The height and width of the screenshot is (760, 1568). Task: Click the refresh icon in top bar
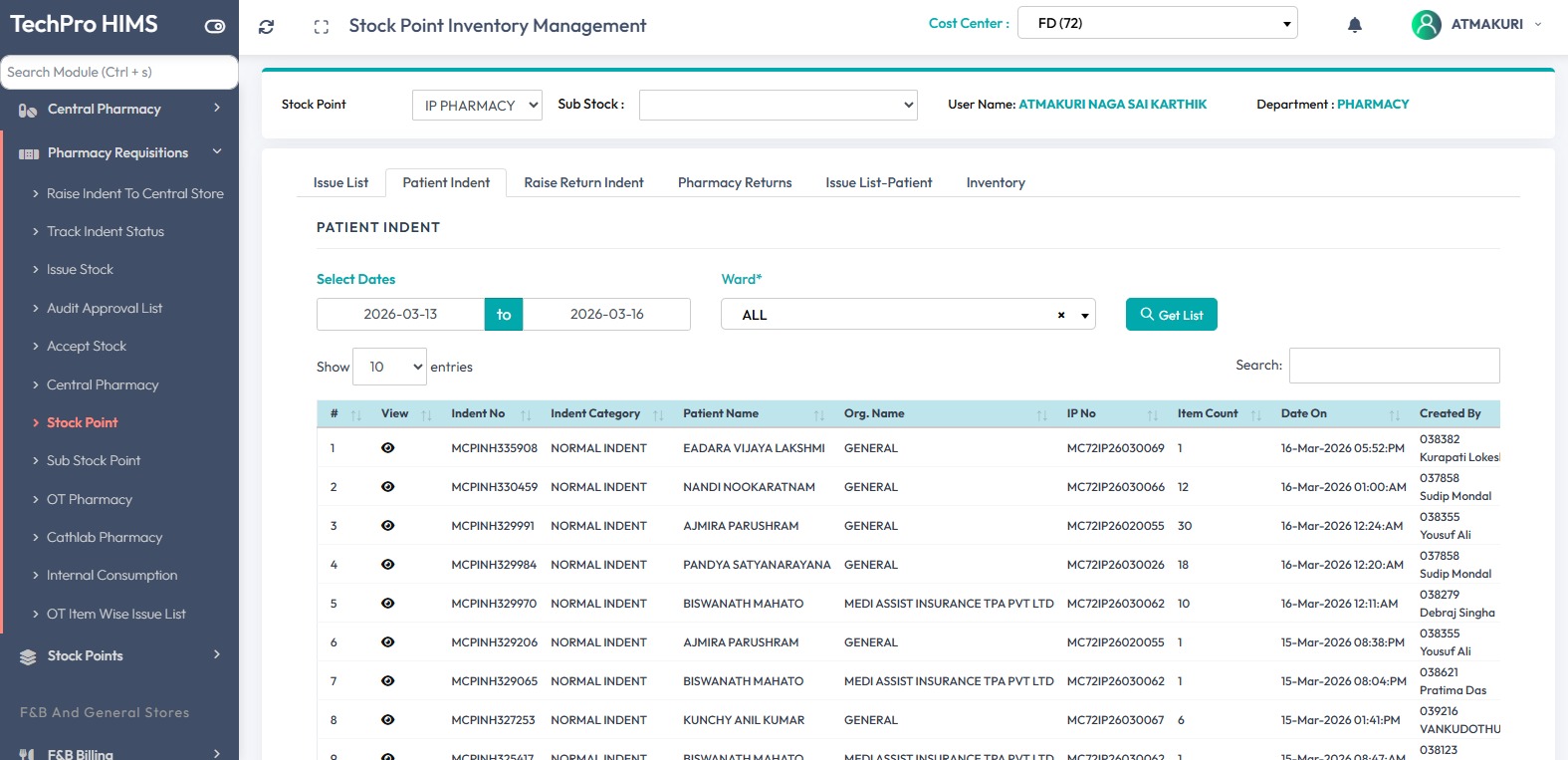(x=266, y=27)
